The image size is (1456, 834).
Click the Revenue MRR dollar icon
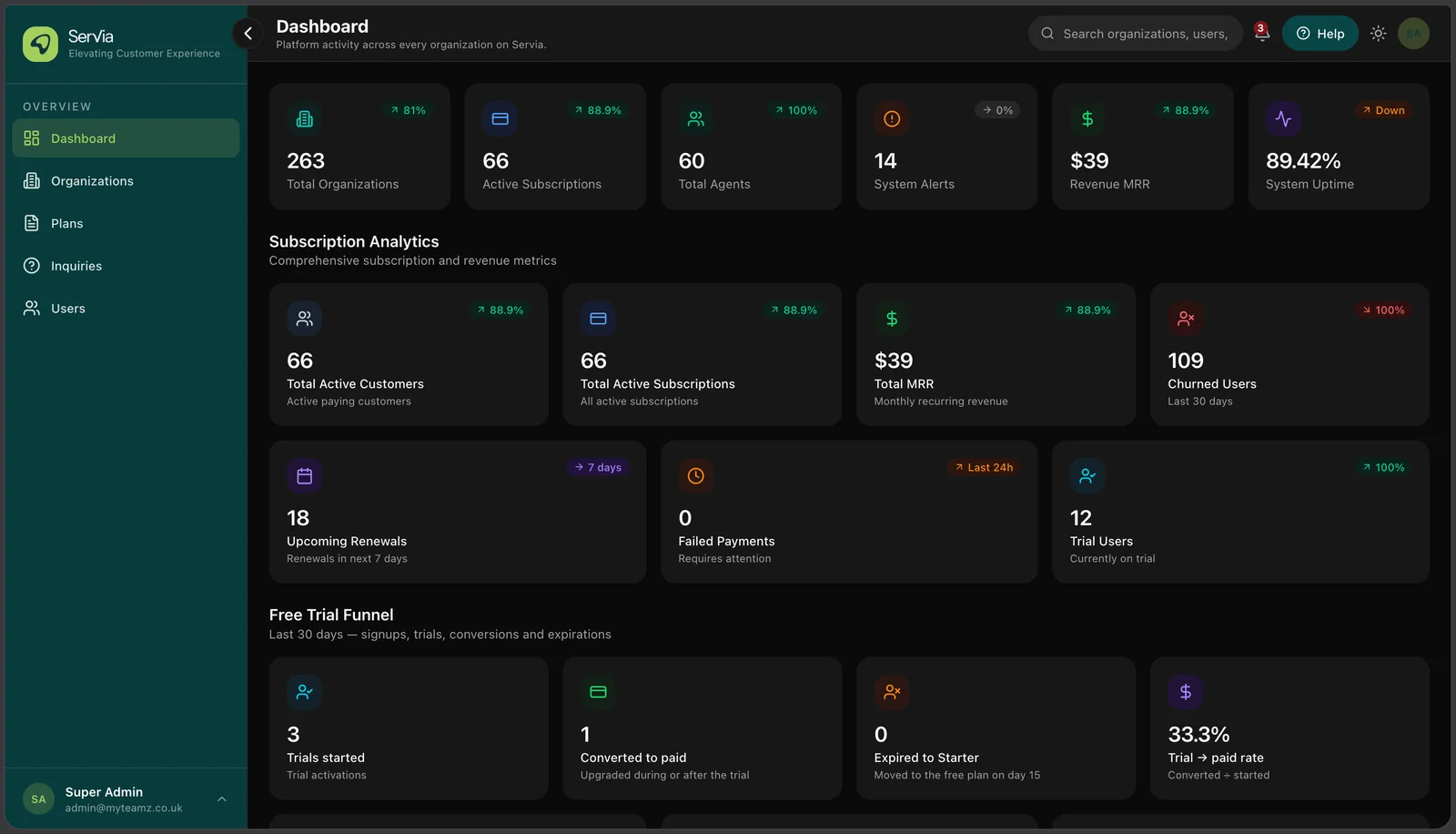pyautogui.click(x=1087, y=118)
